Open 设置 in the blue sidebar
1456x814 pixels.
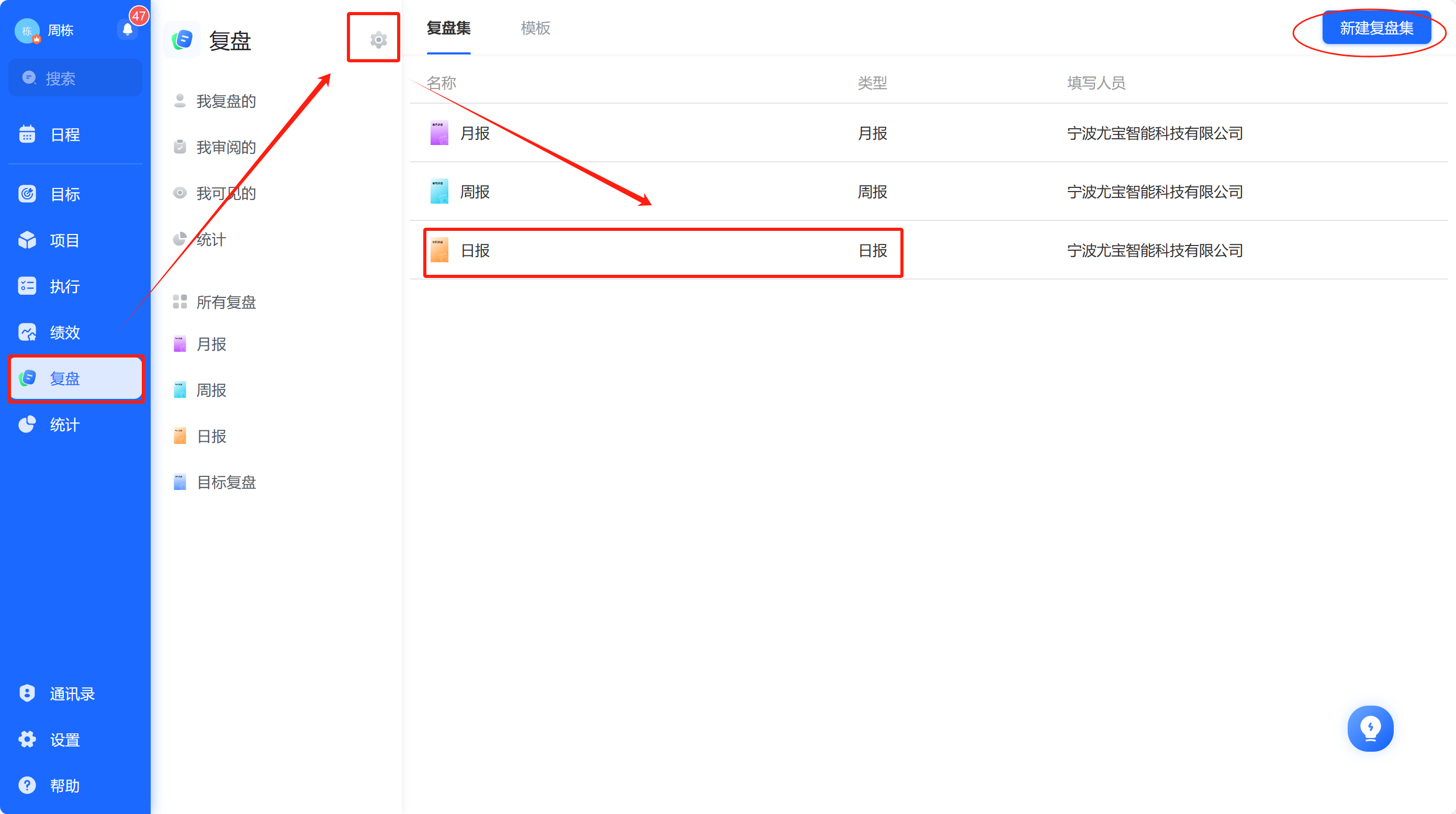[75, 739]
